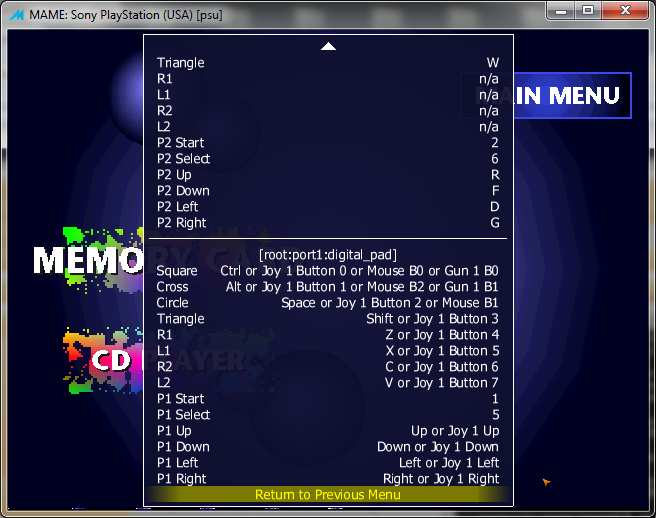Choose the P2 Select mapping row
656x518 pixels.
click(x=327, y=159)
